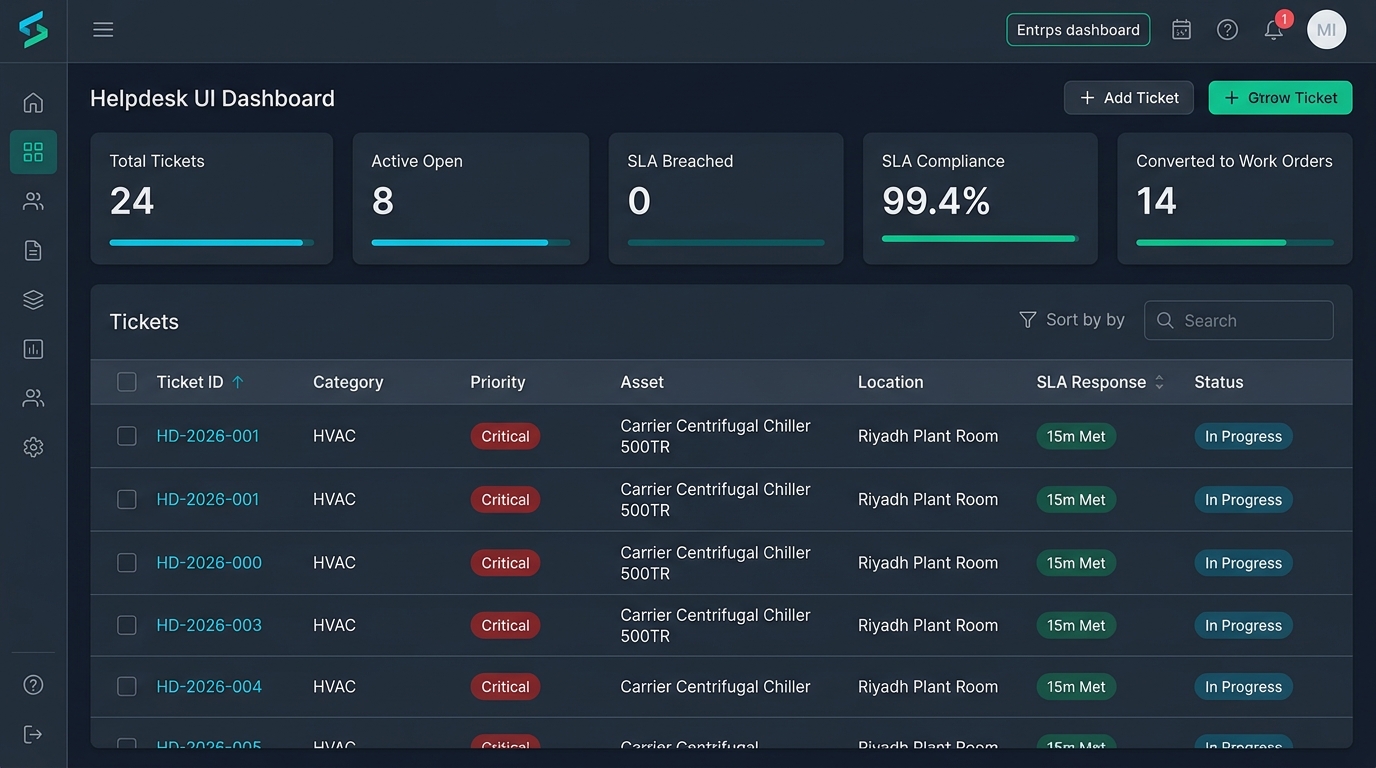Click the SLA Compliance progress bar
The image size is (1376, 768).
coord(980,239)
